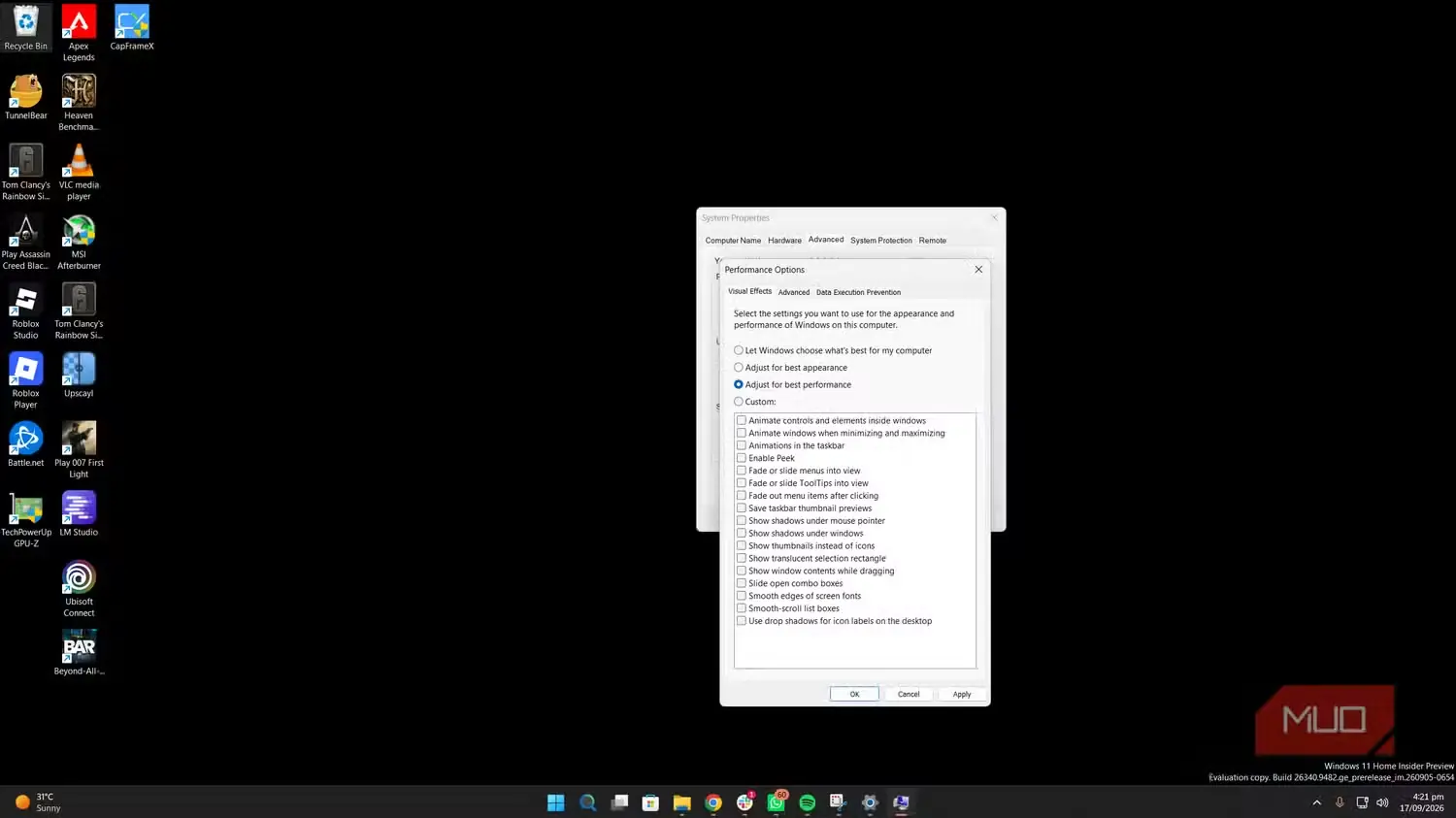
Task: Enable Animate windows when minimizing and maximizing
Action: click(742, 434)
